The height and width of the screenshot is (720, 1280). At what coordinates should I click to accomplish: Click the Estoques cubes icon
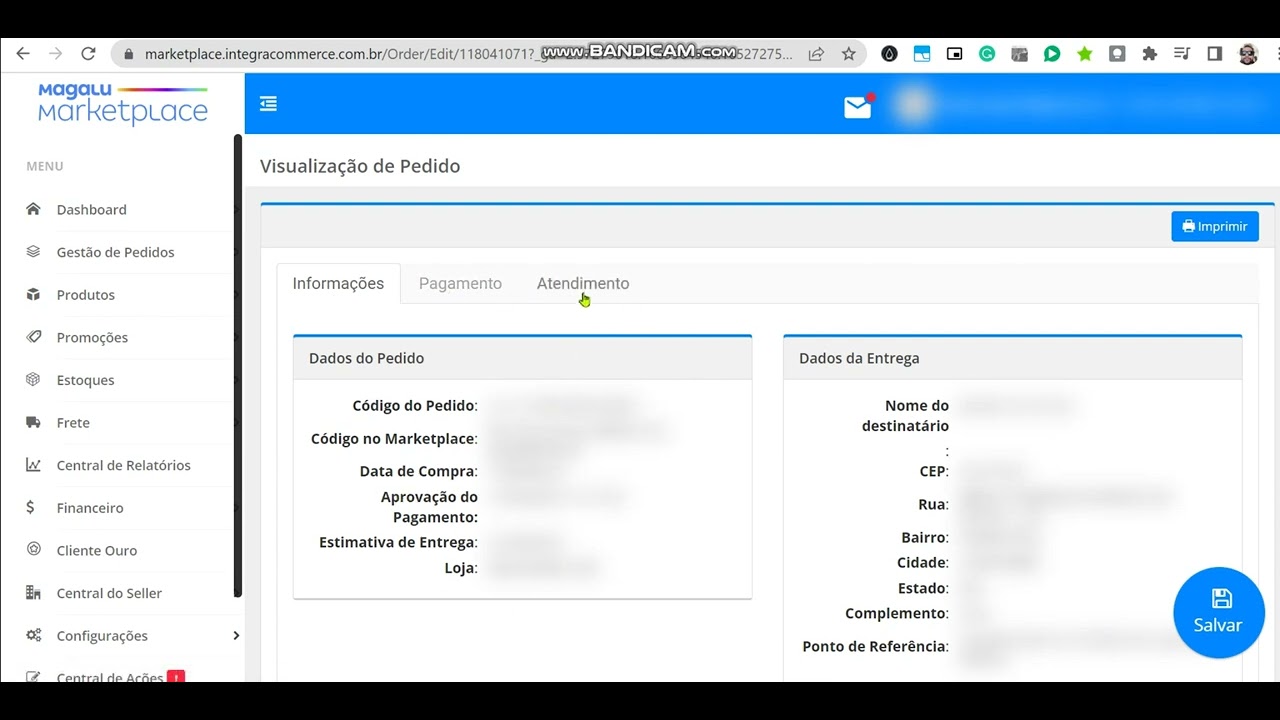pos(33,380)
